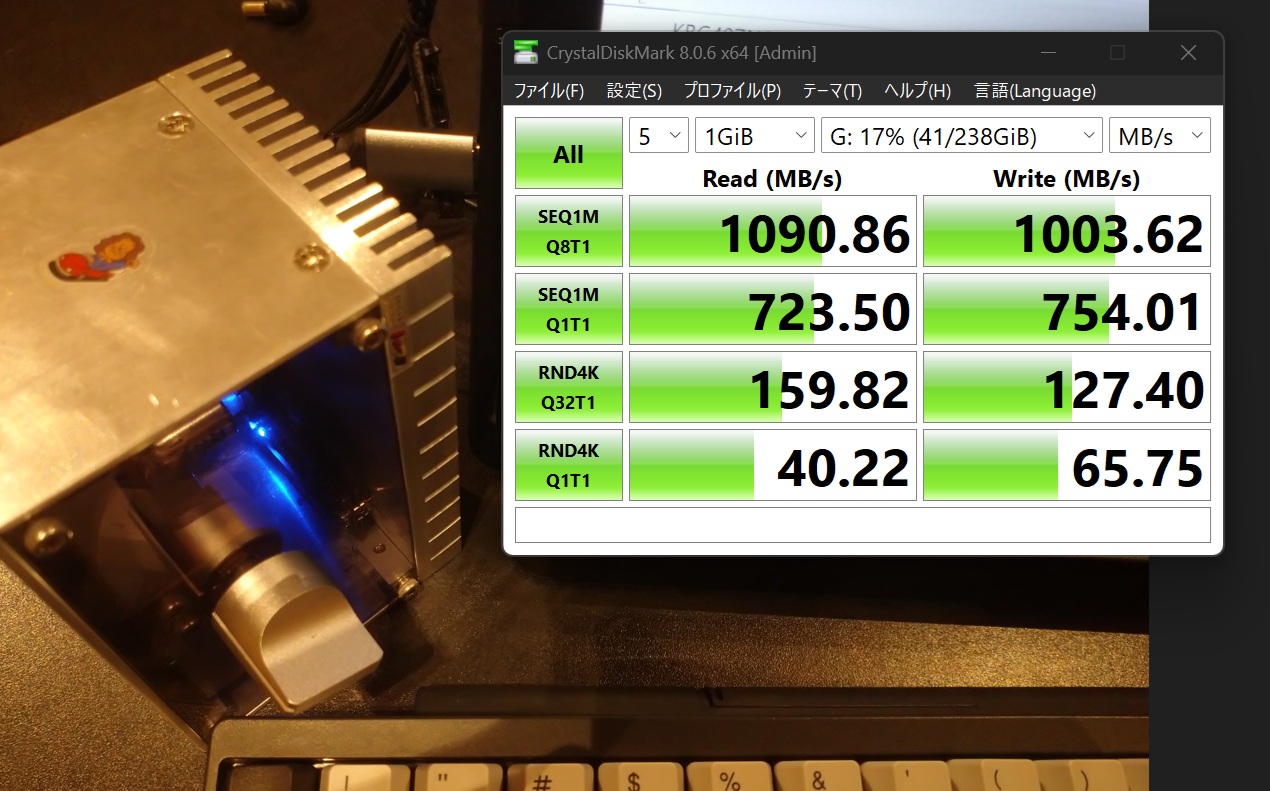Start the SEQ1M Q8T1 benchmark test

(568, 231)
